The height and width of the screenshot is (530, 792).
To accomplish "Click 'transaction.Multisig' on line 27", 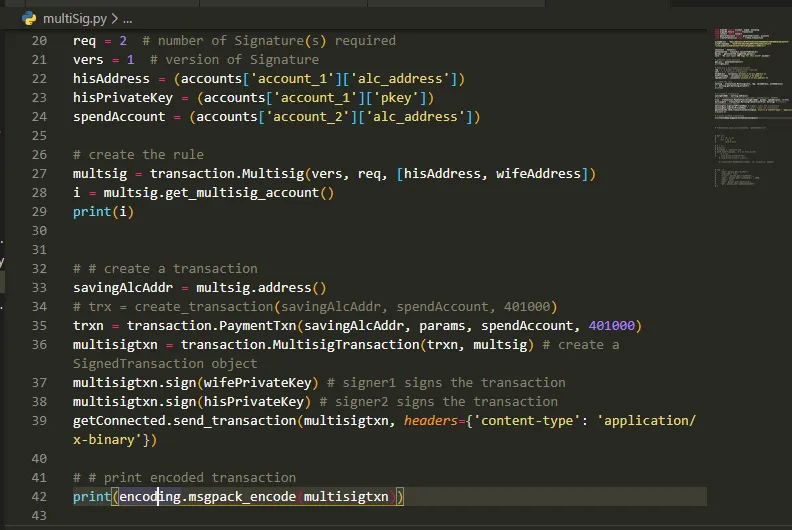I will [x=227, y=174].
